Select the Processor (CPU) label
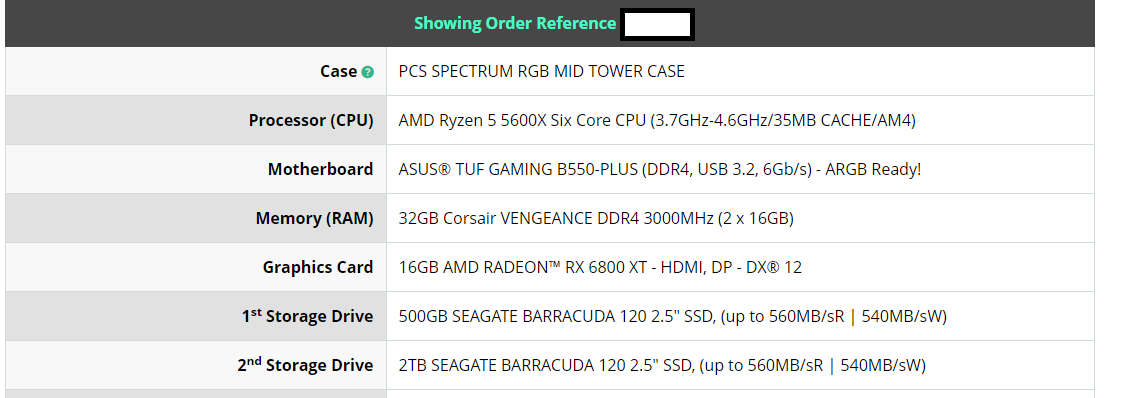The image size is (1134, 398). click(x=311, y=120)
